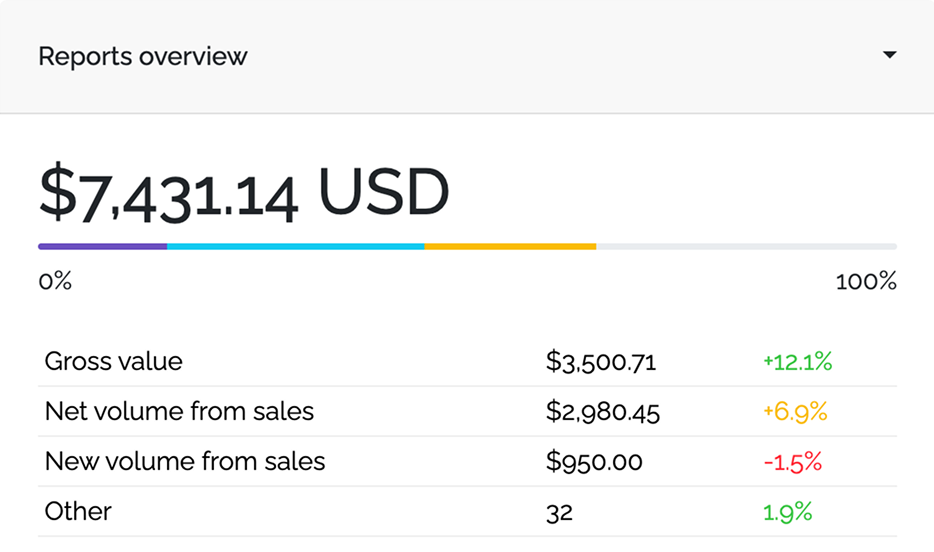This screenshot has width=934, height=552.
Task: Click the $3,500.71 gross value amount
Action: 601,362
